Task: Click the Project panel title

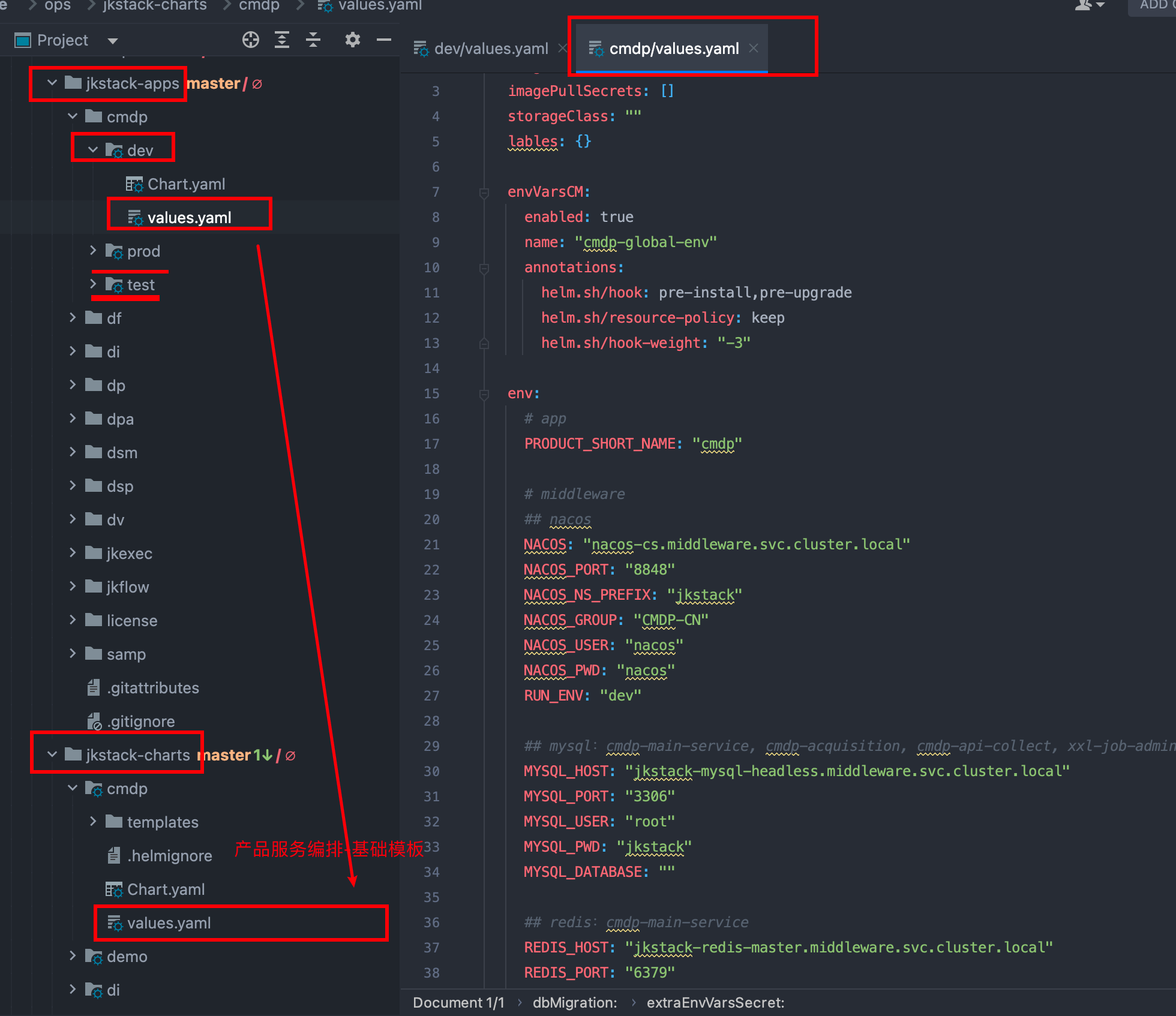Action: click(62, 40)
